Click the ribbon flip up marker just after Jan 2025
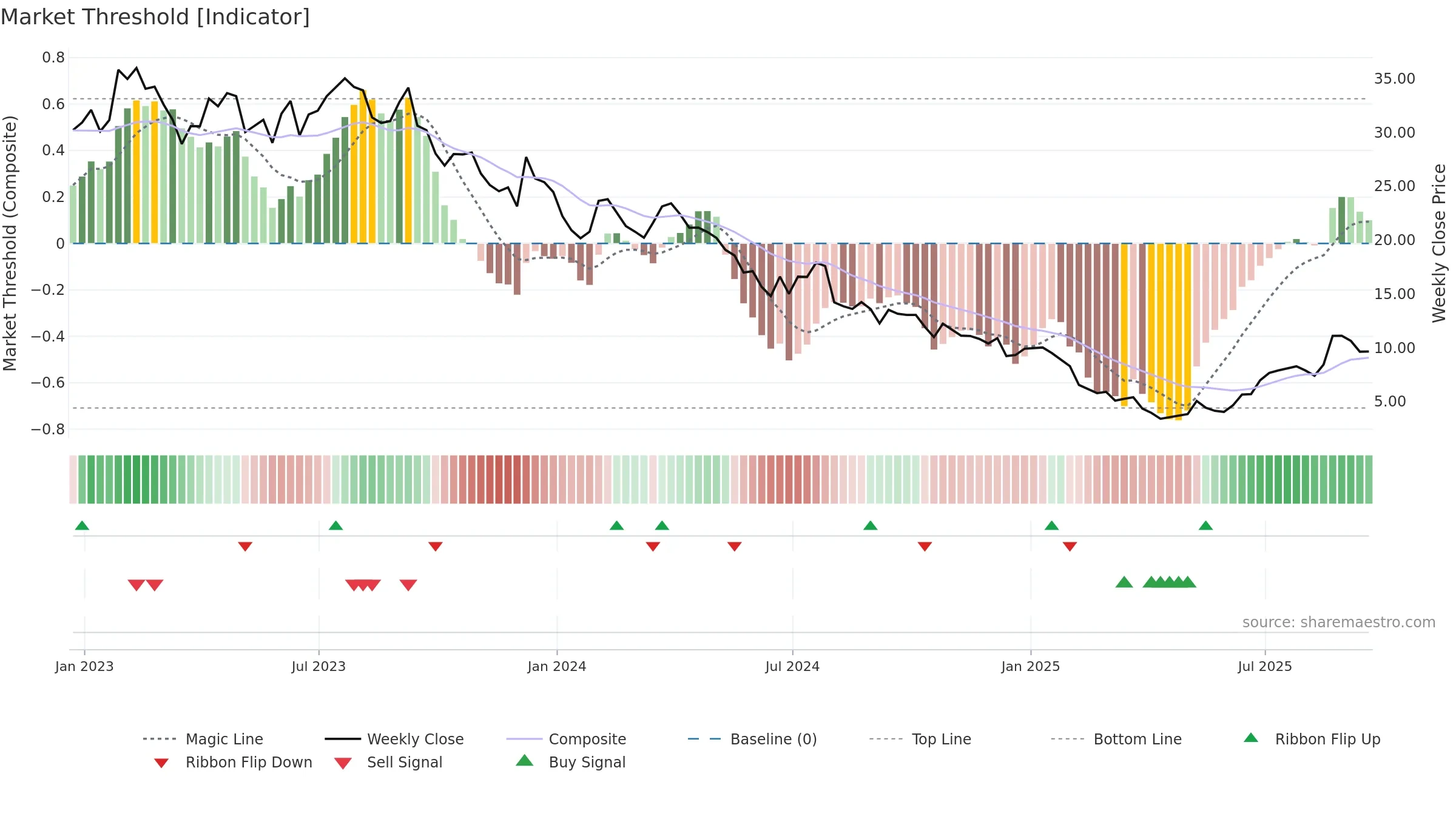Viewport: 1456px width, 819px height. pos(1051,525)
